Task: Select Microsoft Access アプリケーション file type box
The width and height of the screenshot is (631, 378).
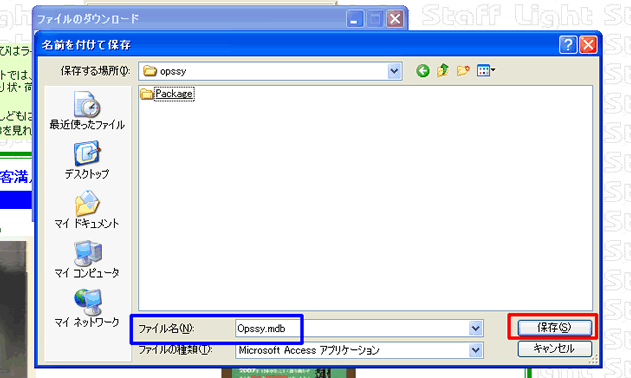Action: pyautogui.click(x=353, y=350)
